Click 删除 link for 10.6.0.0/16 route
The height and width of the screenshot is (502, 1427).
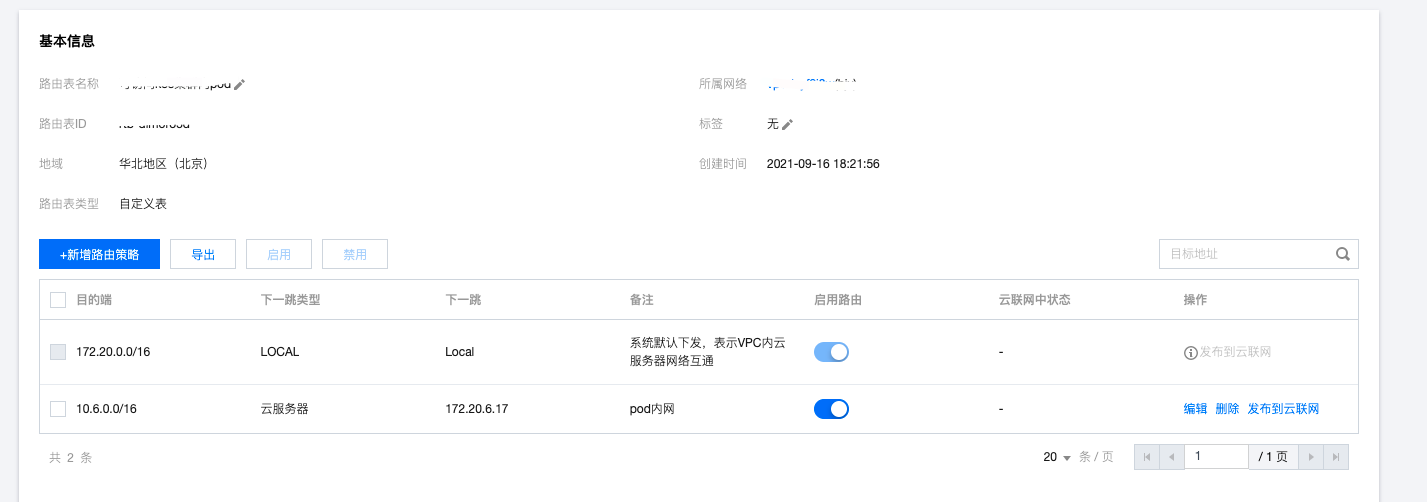1227,409
